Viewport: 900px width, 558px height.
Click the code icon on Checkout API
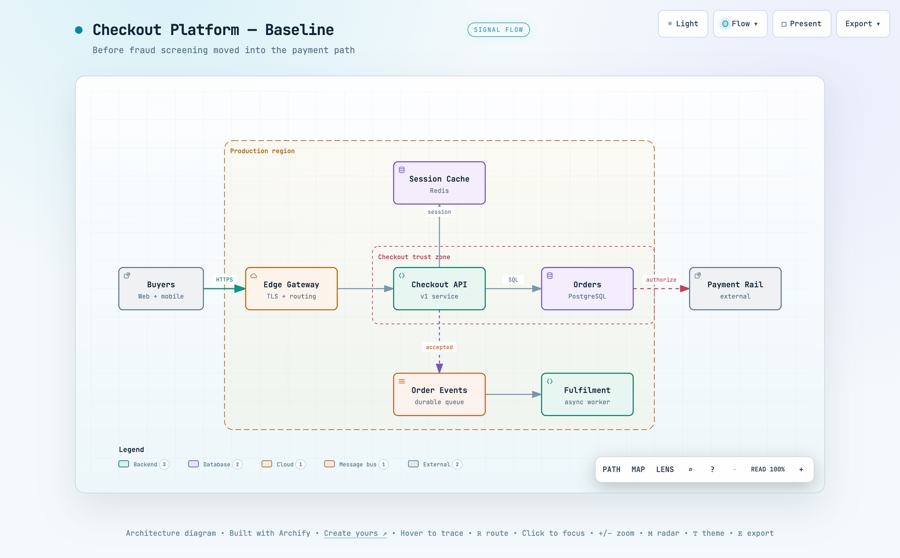tap(402, 276)
